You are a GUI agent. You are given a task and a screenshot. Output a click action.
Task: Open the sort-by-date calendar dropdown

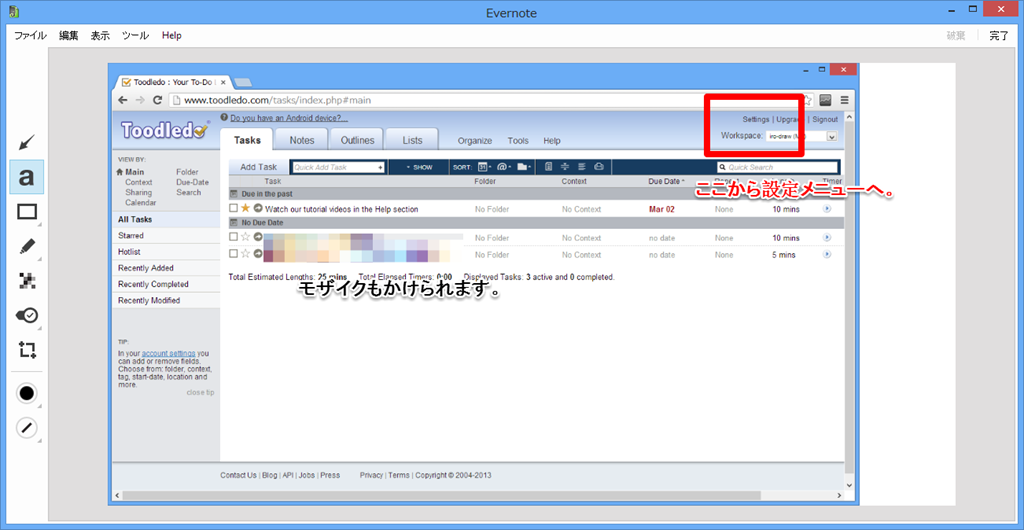(x=485, y=167)
